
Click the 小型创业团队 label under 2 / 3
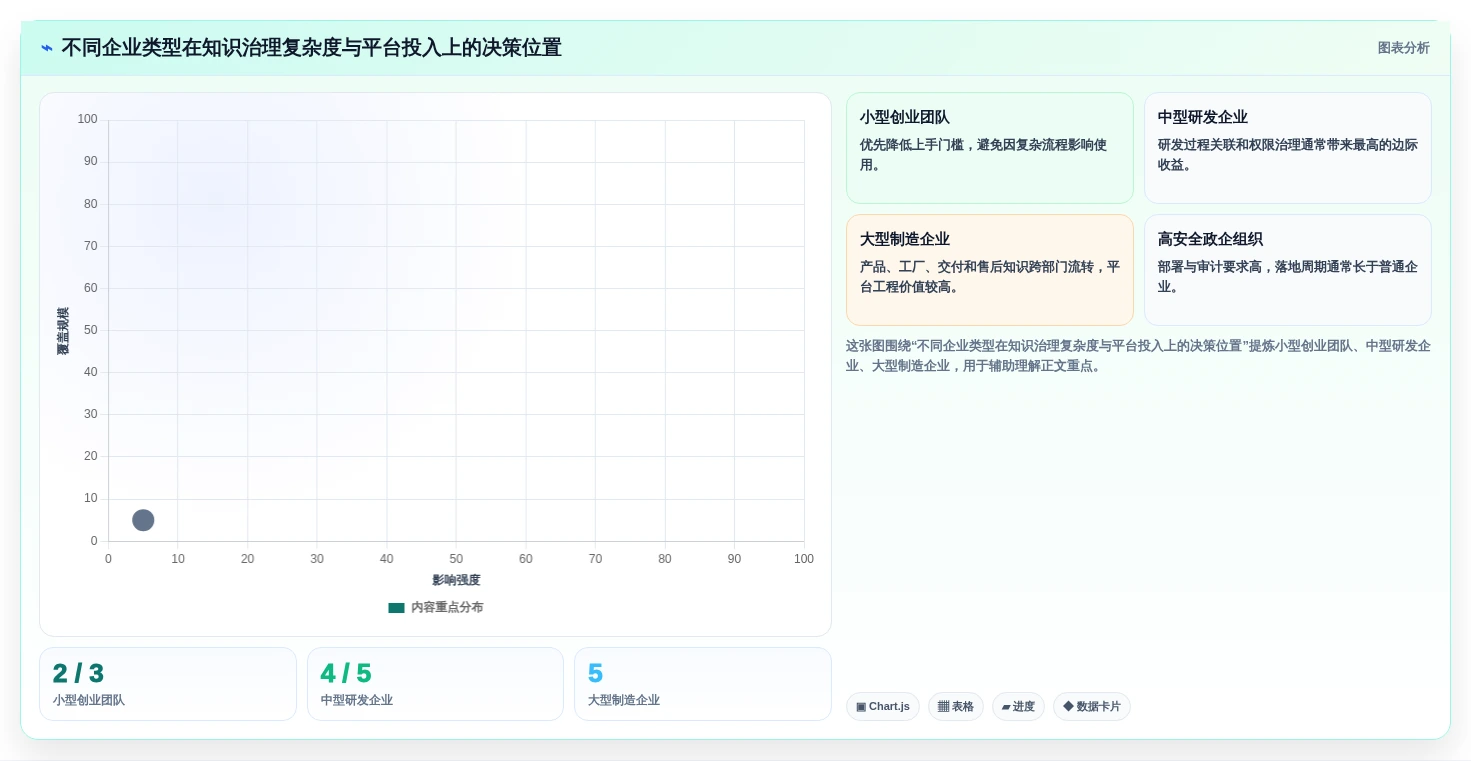(x=89, y=701)
